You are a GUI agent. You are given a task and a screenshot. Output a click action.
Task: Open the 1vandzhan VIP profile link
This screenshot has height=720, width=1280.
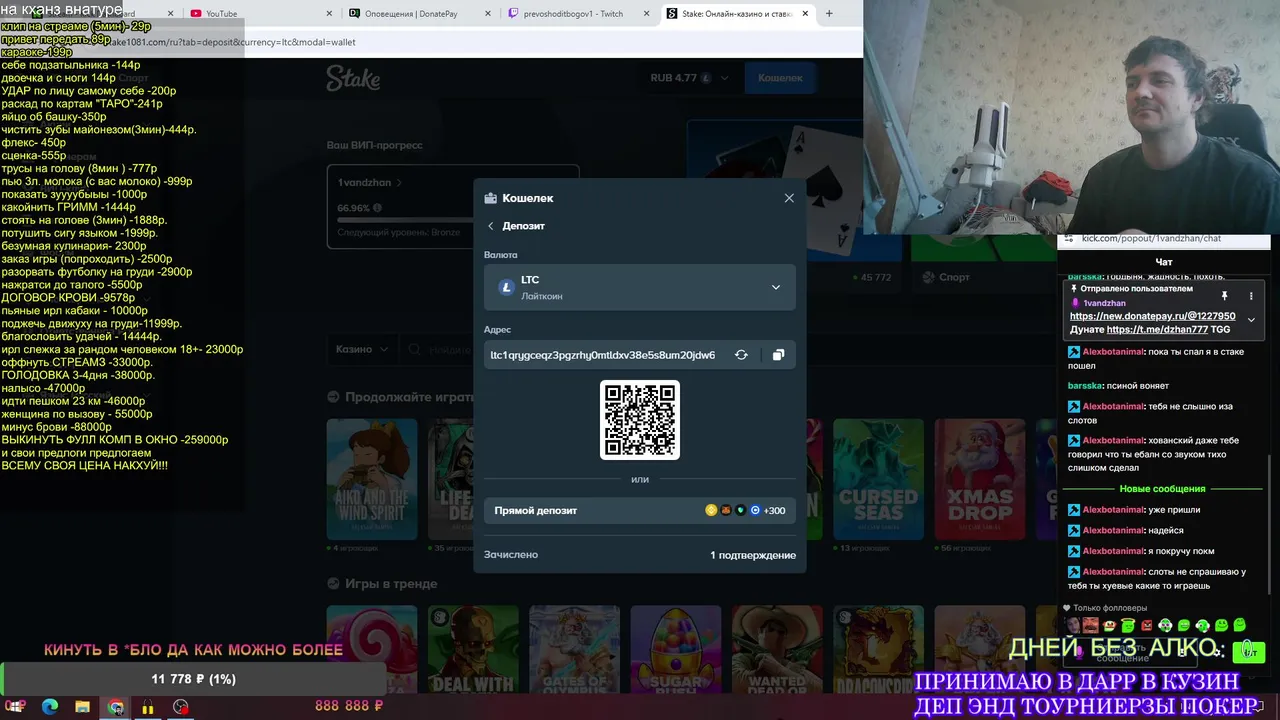370,183
